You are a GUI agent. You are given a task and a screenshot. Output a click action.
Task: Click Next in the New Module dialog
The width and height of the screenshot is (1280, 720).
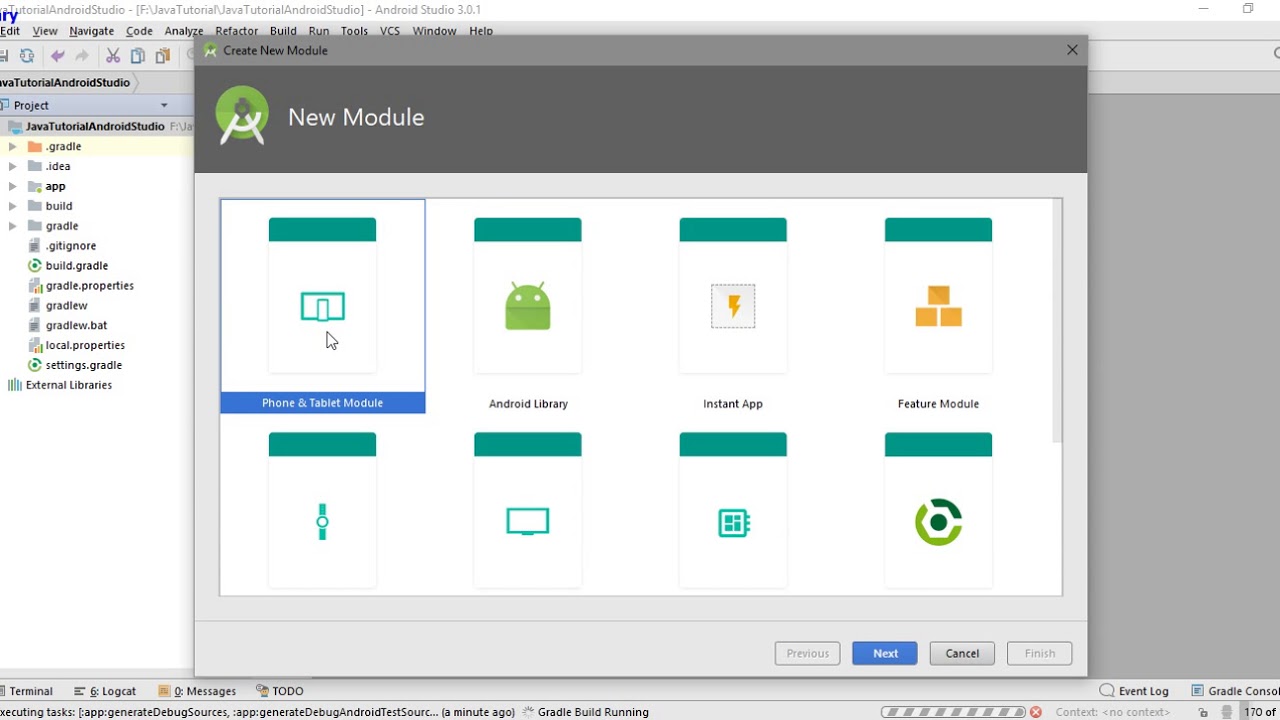[x=885, y=653]
